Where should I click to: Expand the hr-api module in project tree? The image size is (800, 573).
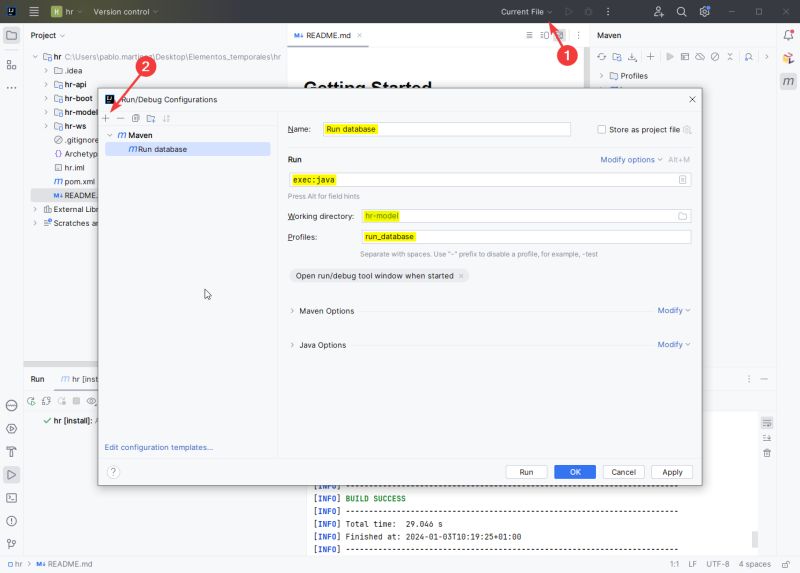tap(45, 84)
